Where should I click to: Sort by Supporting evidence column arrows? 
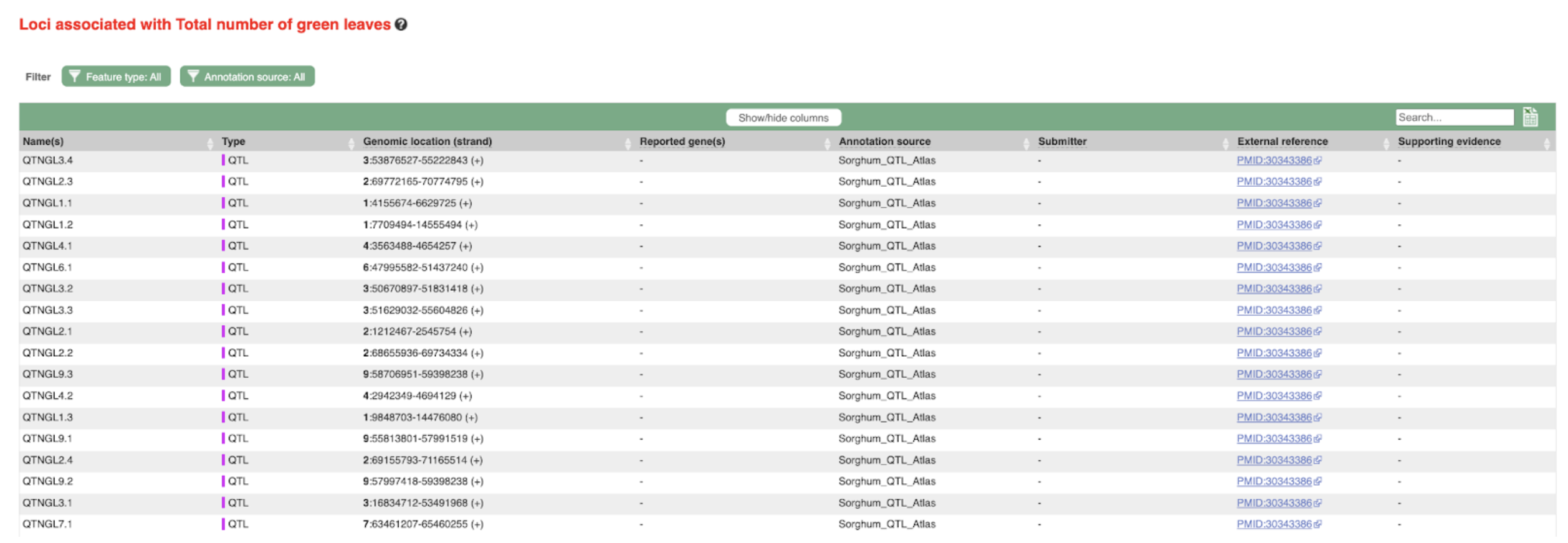coord(1546,143)
